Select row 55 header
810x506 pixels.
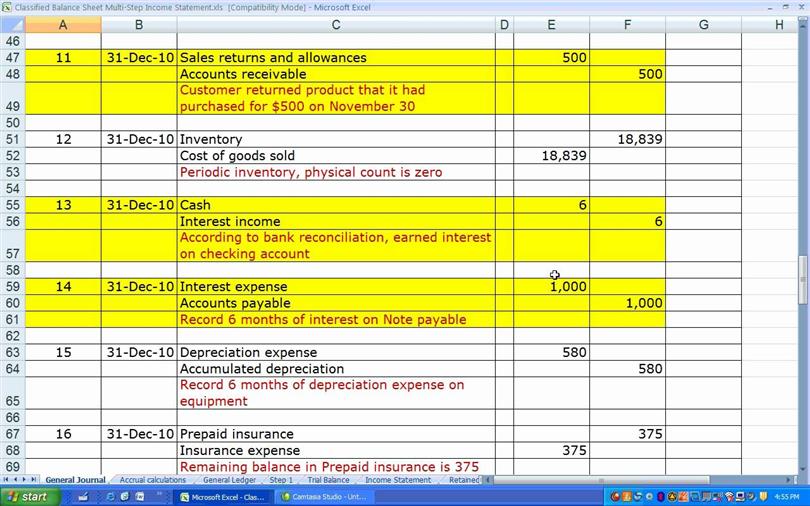click(12, 205)
